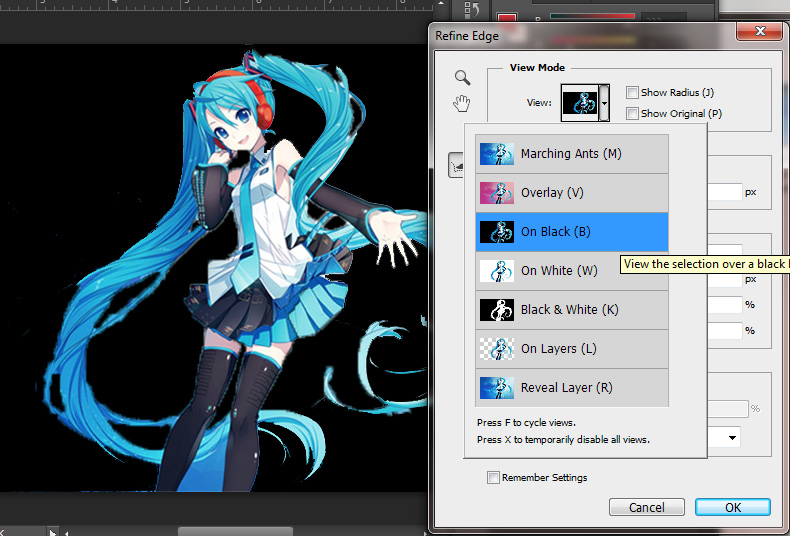Image resolution: width=790 pixels, height=536 pixels.
Task: Select the Zoom tool in Refine Edge
Action: 462,77
